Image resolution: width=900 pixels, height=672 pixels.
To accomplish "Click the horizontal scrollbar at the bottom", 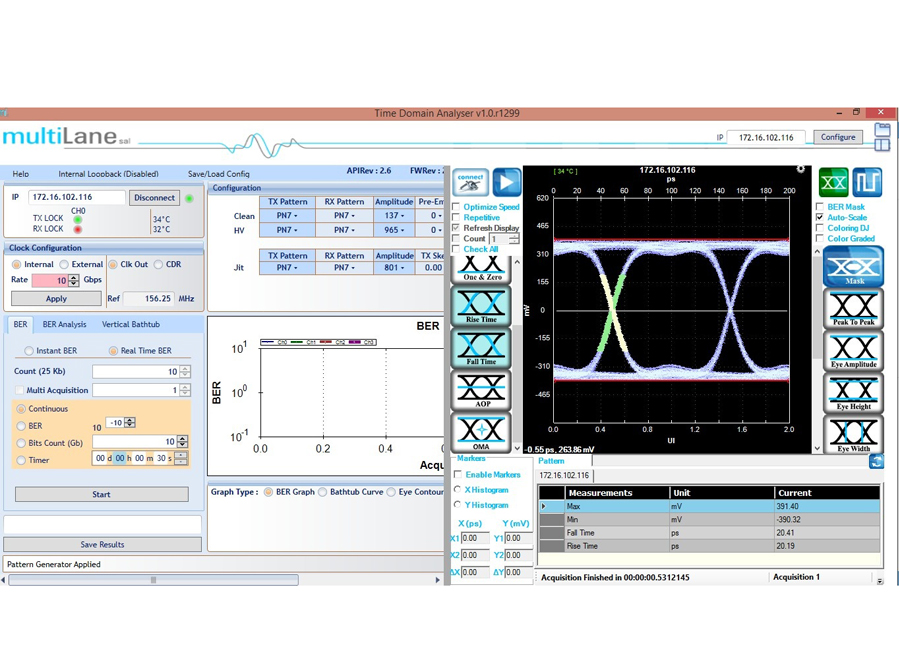I will pyautogui.click(x=153, y=580).
